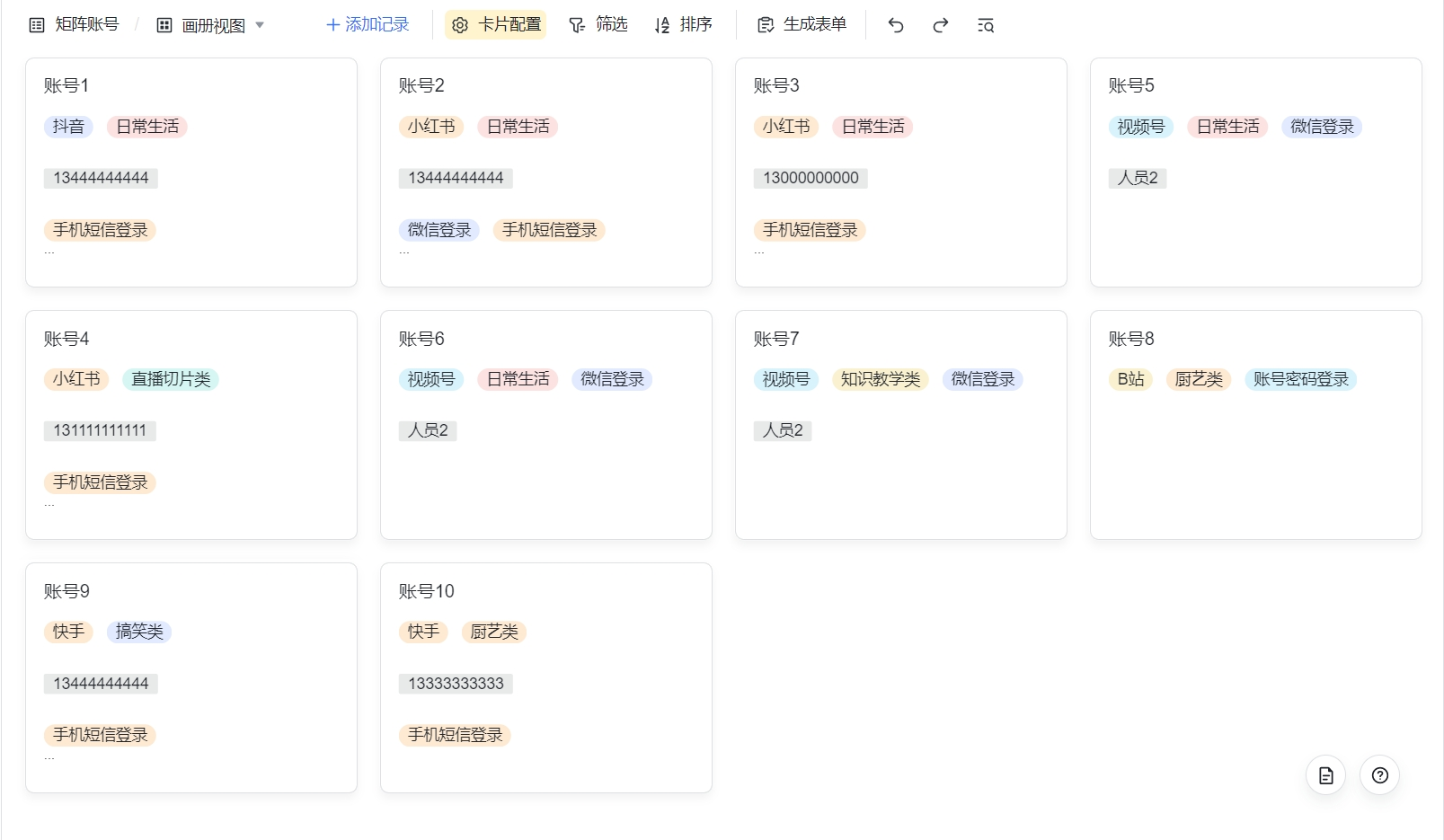Screen dimensions: 1444x840
Task: Click the undo arrow icon
Action: tap(895, 25)
